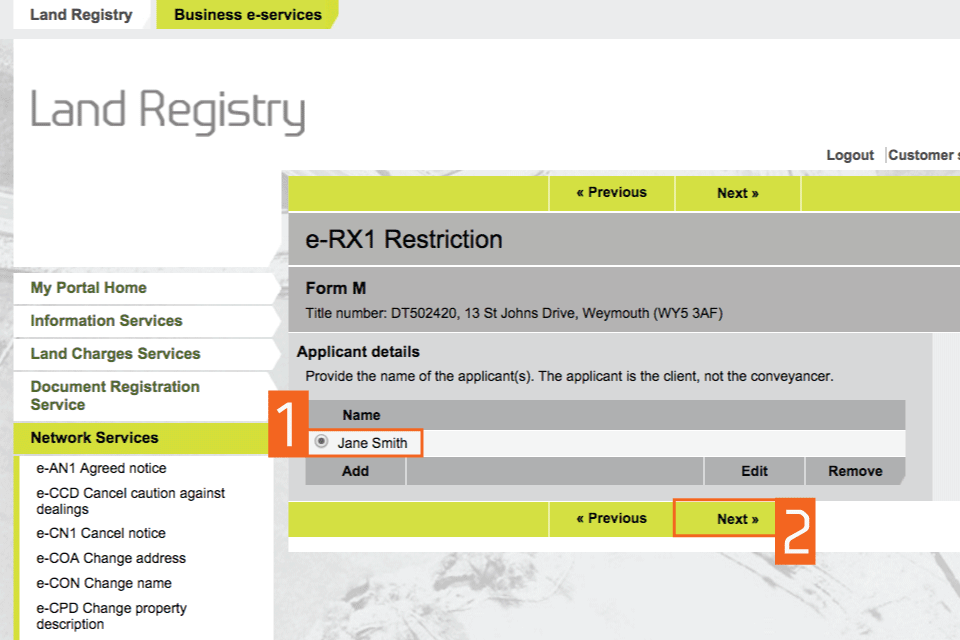
Task: Select the Jane Smith radio button
Action: (x=321, y=442)
